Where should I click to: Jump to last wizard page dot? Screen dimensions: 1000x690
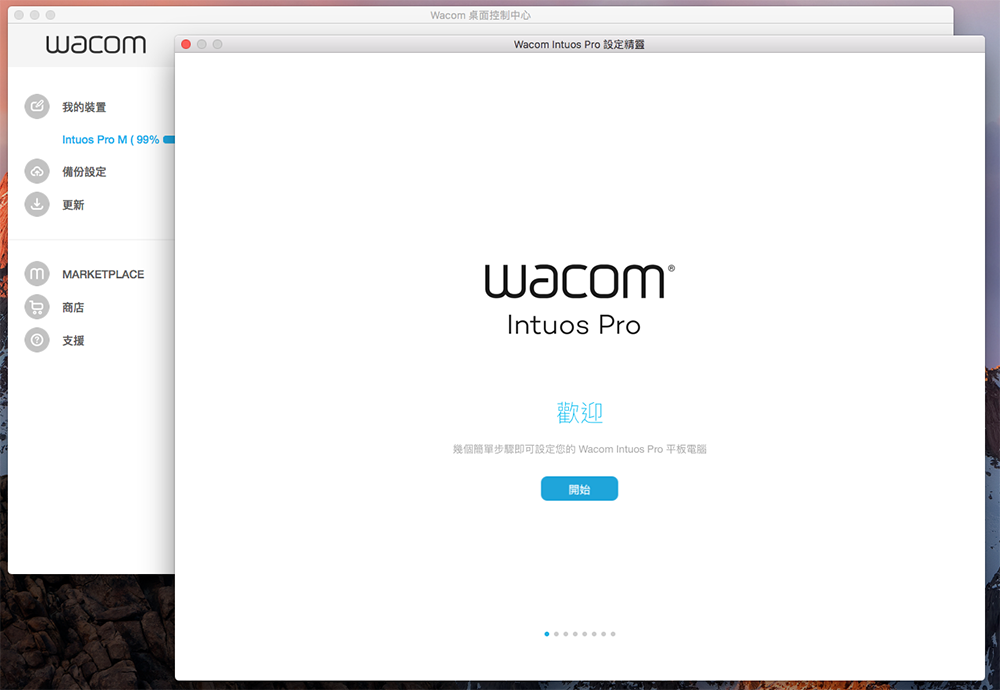coord(613,634)
